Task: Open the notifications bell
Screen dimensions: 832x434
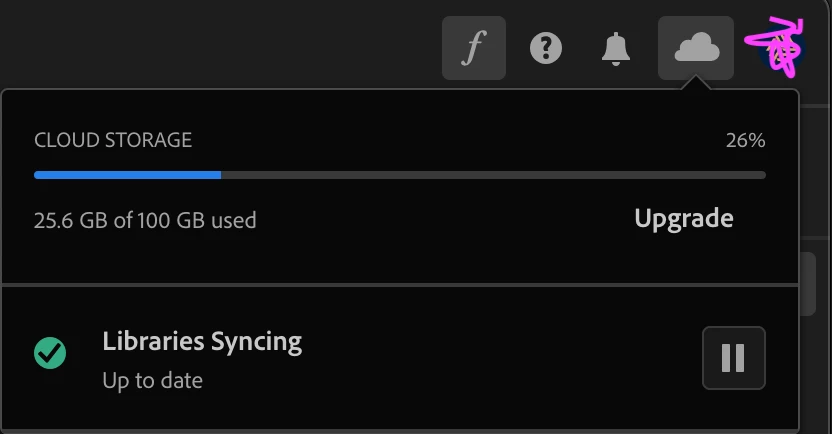Action: 616,48
